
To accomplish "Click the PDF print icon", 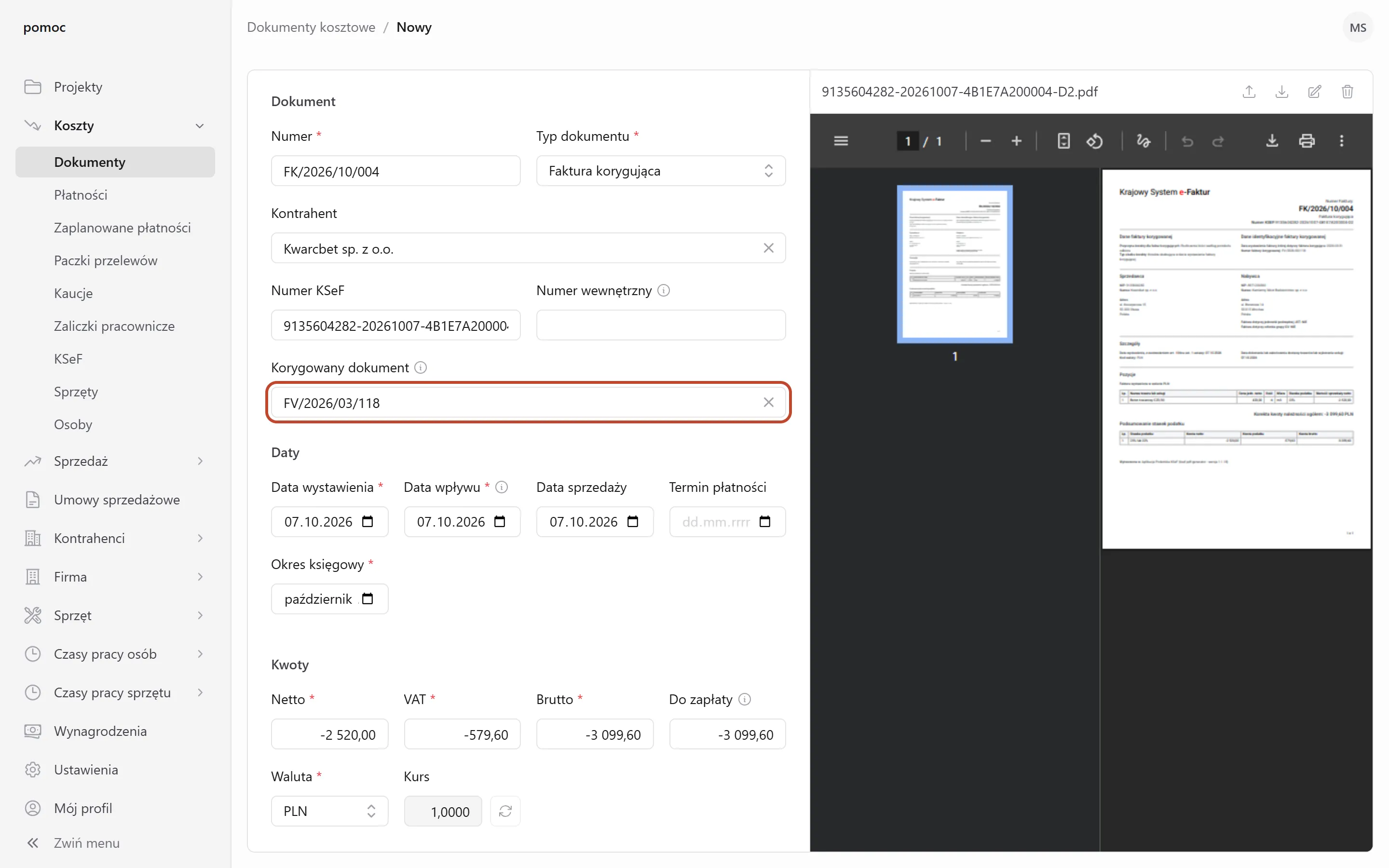I will coord(1307,141).
